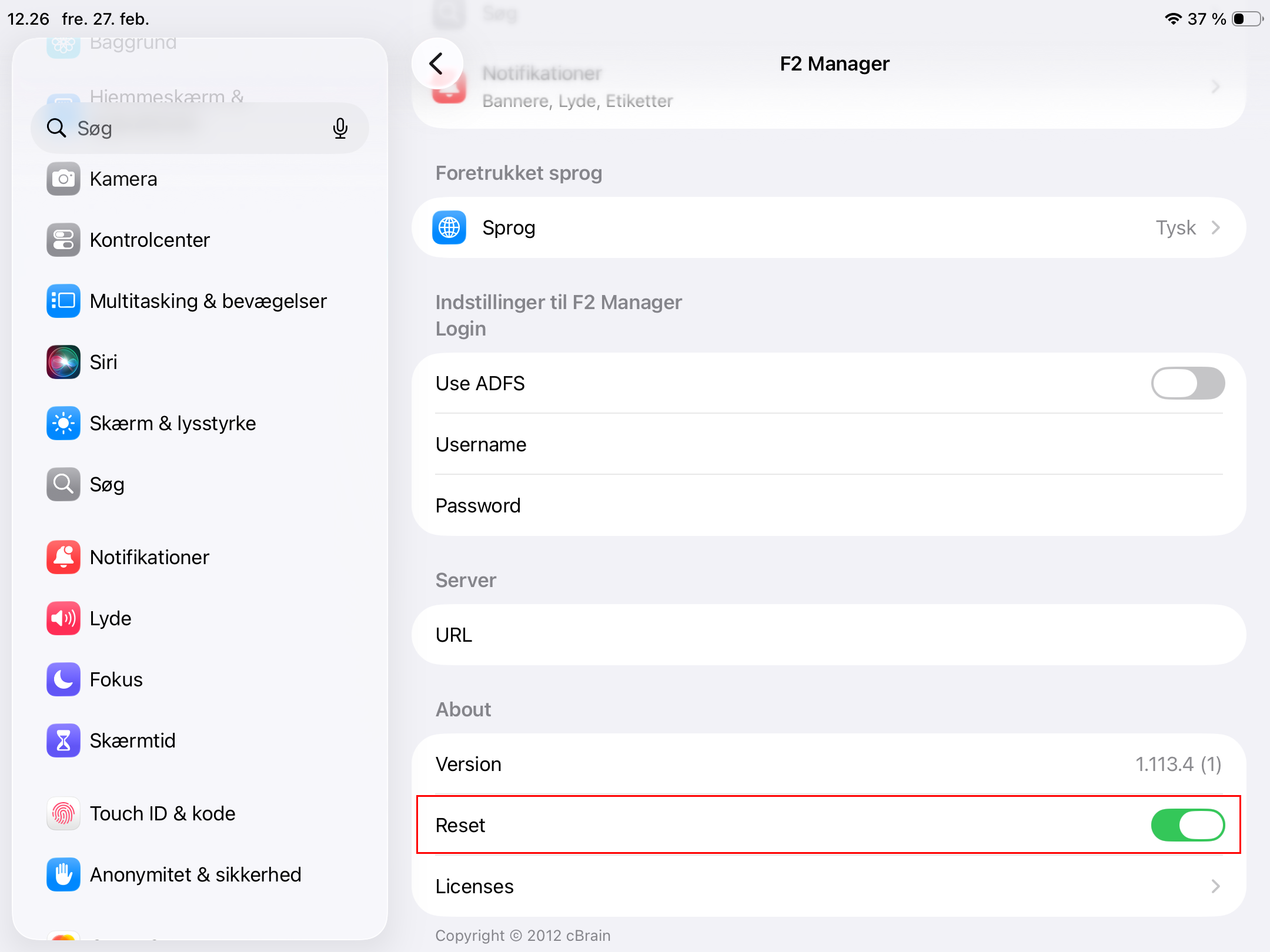The width and height of the screenshot is (1270, 952).
Task: Tap the Anonymitet & sikkerhed hand icon
Action: 63,874
